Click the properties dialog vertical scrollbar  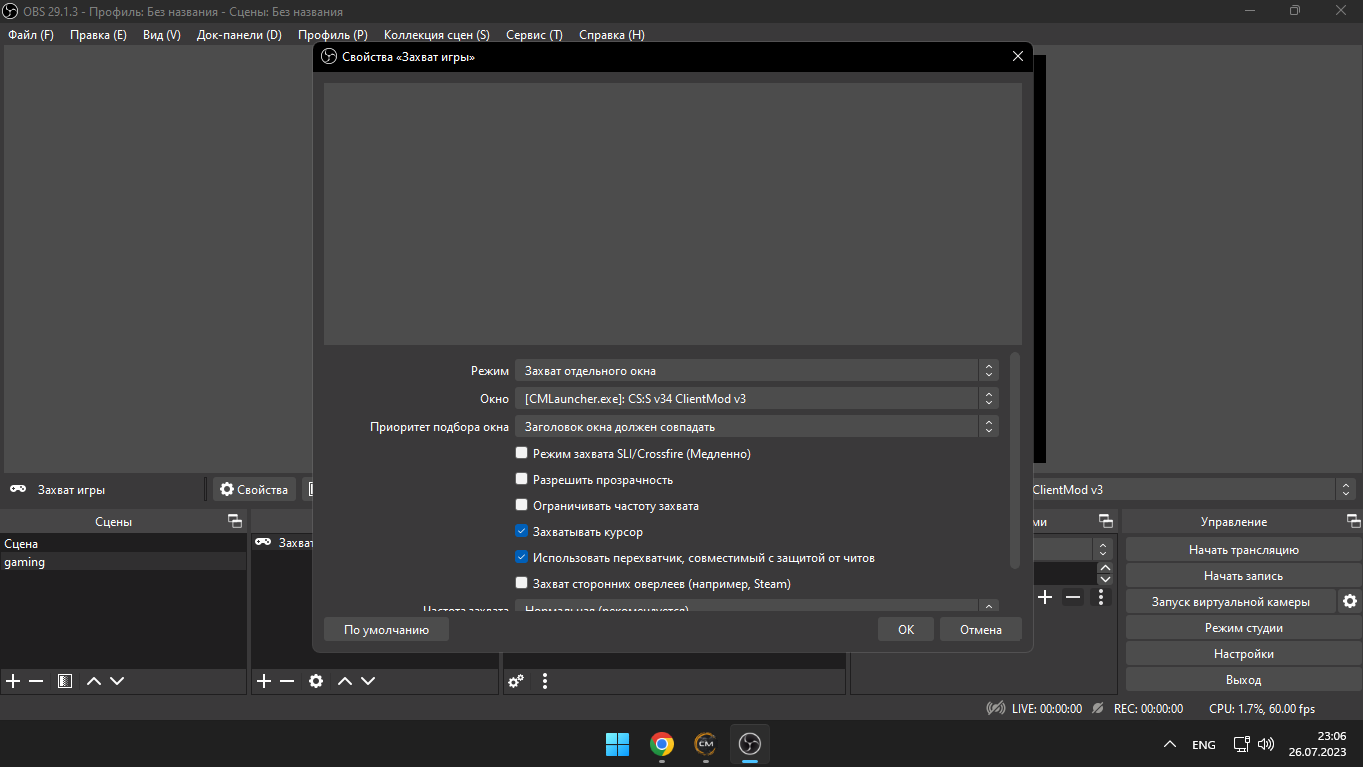click(x=1015, y=460)
